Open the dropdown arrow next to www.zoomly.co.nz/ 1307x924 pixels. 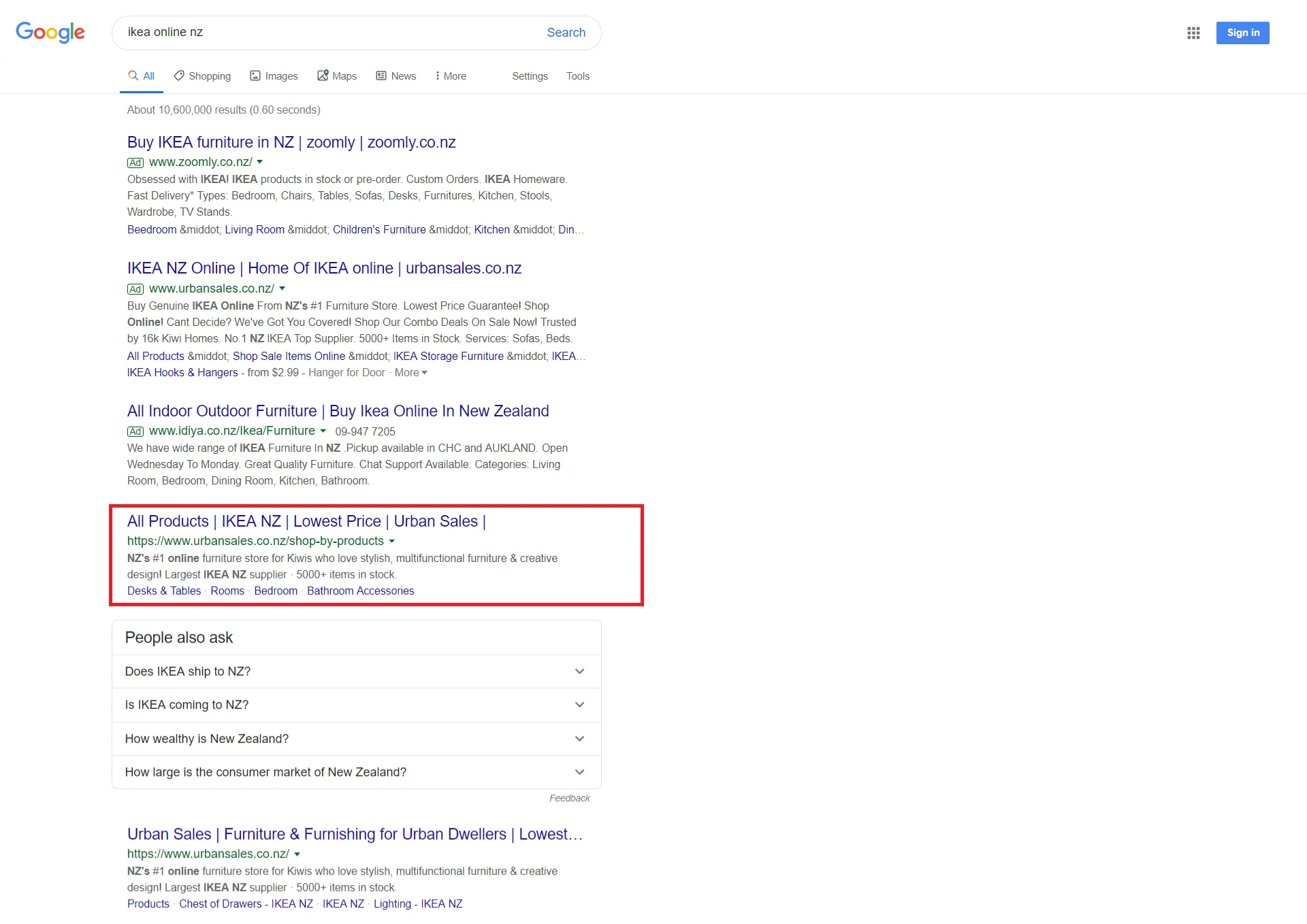[260, 162]
